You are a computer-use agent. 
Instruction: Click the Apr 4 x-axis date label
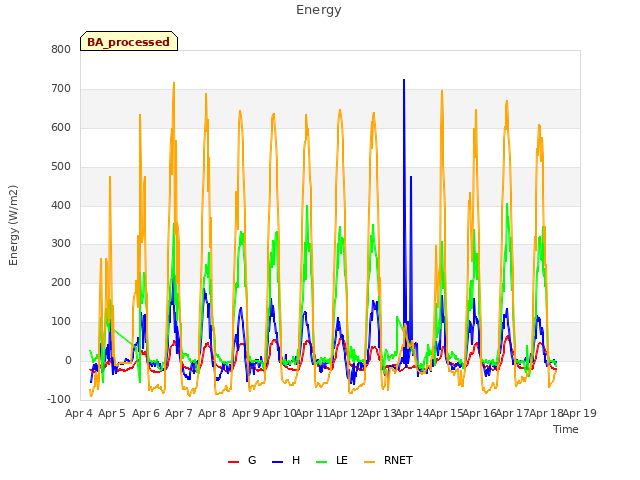(x=79, y=413)
